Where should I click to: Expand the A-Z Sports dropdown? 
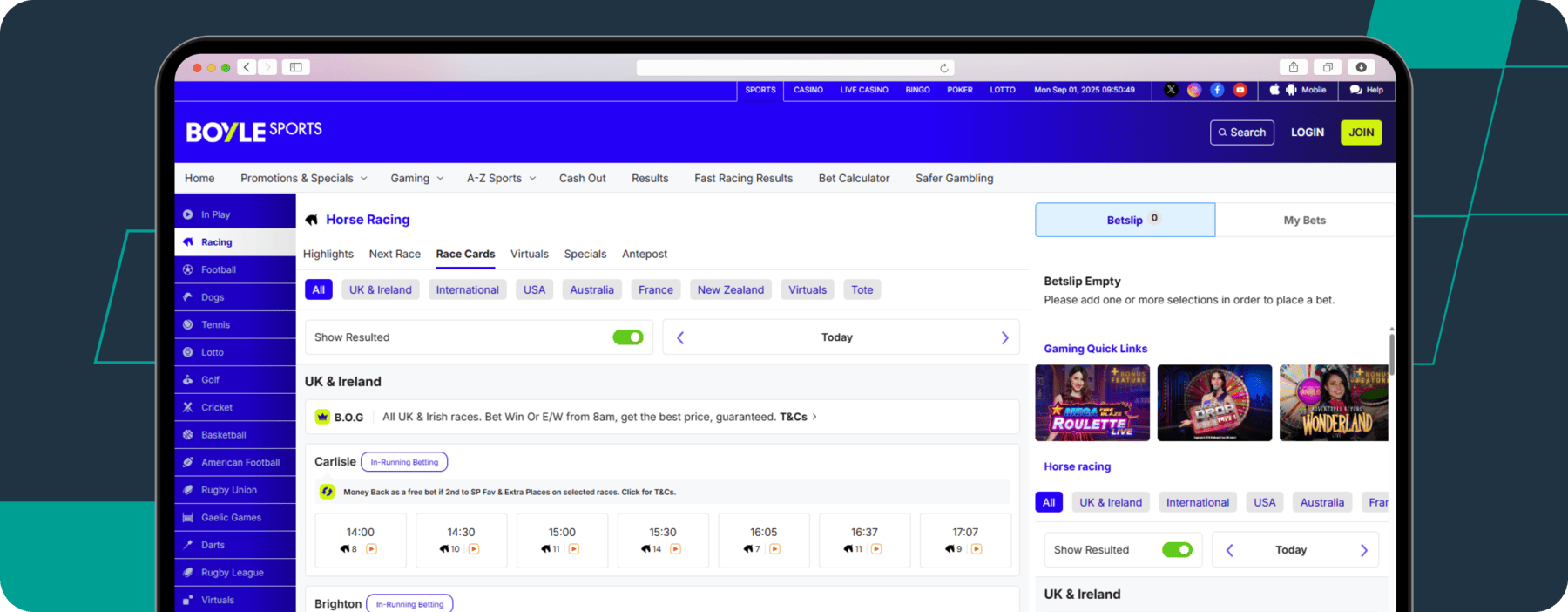click(x=502, y=178)
